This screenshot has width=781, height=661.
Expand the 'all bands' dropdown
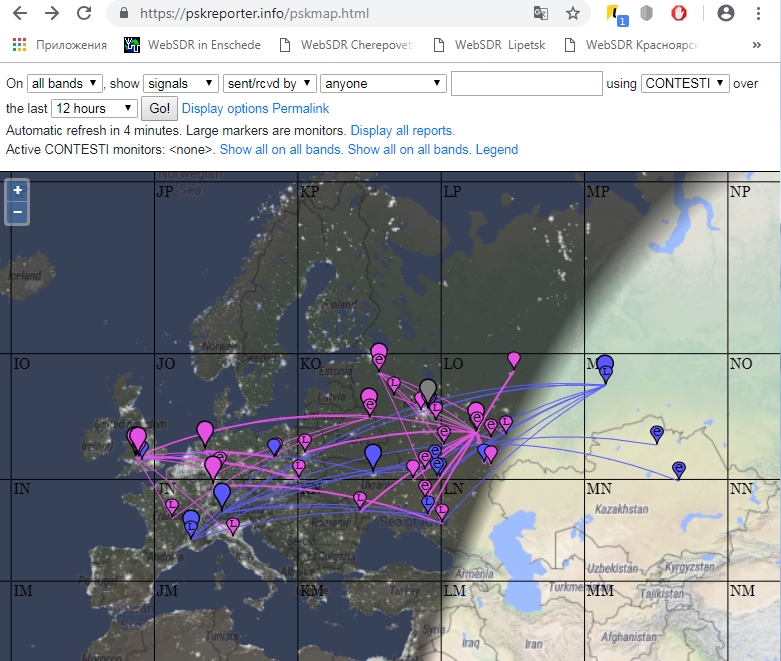point(64,83)
